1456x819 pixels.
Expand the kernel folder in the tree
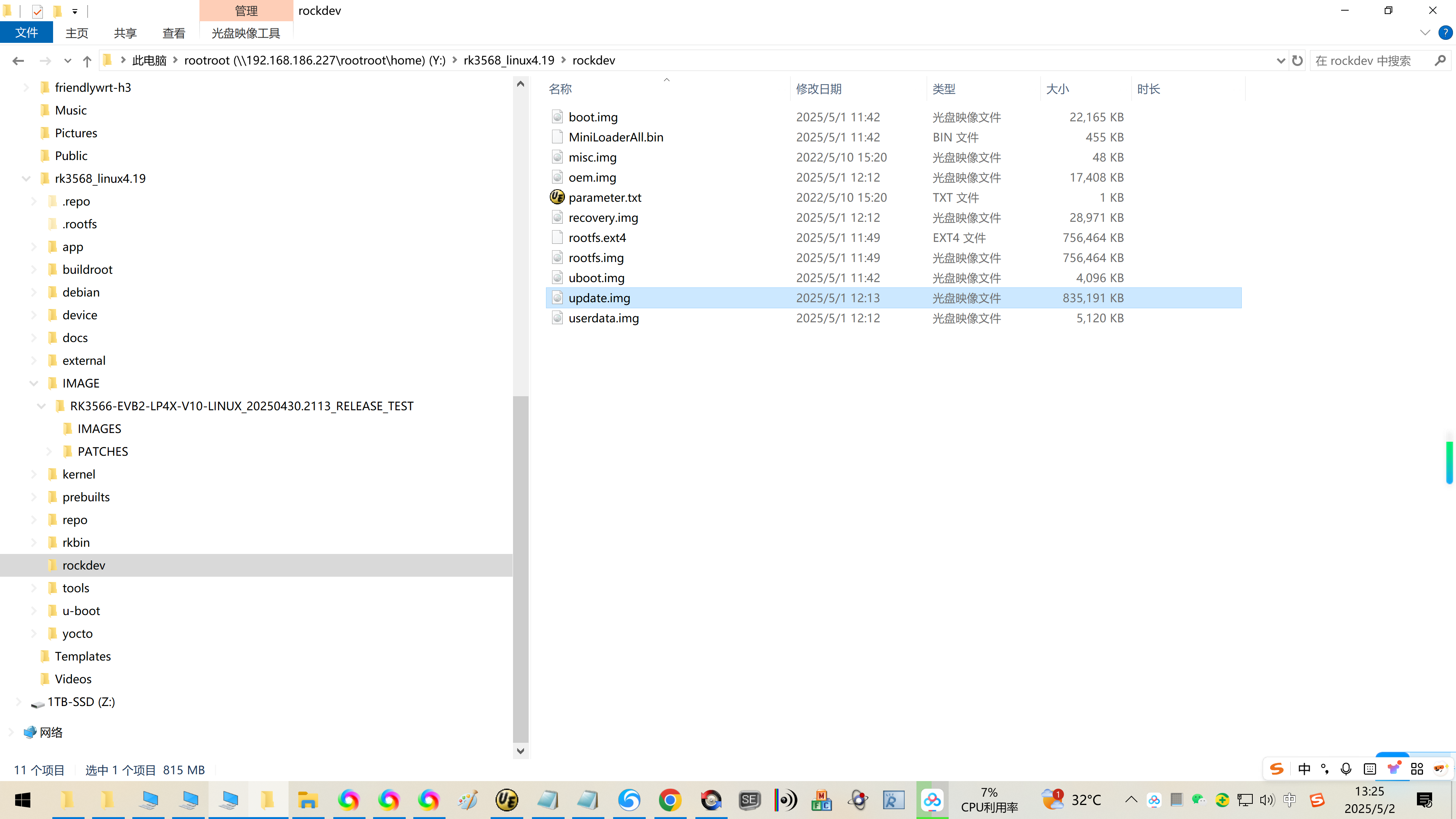click(34, 474)
